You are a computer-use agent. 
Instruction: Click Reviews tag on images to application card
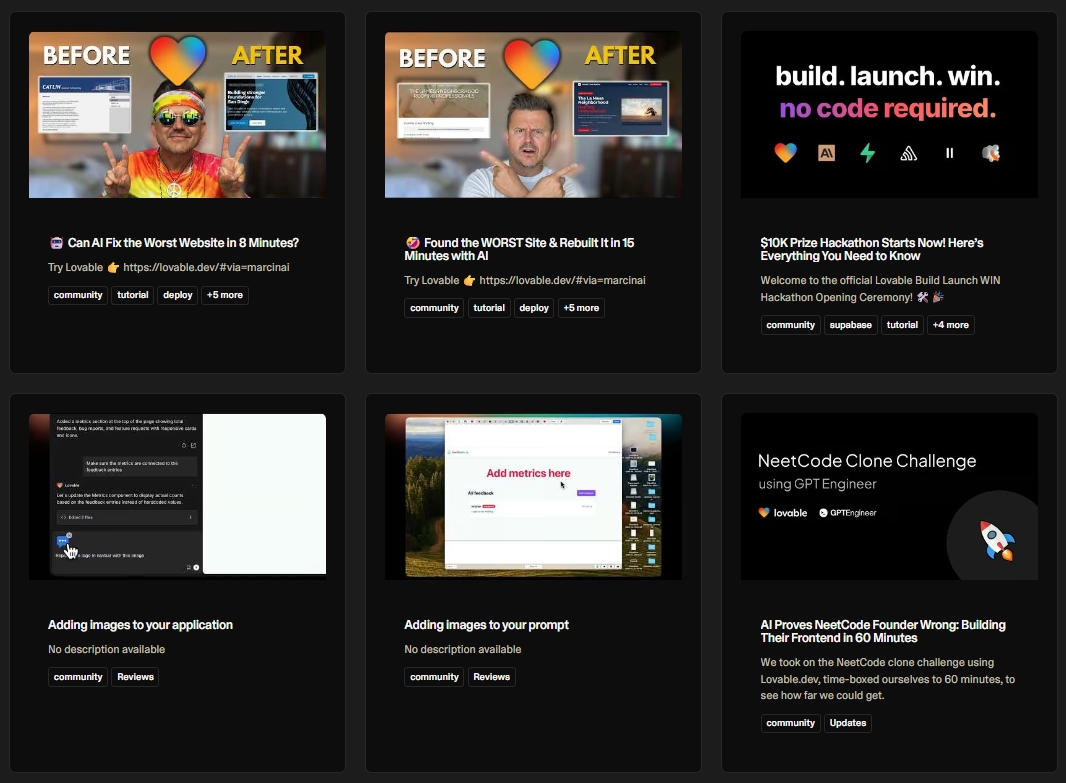click(x=135, y=677)
